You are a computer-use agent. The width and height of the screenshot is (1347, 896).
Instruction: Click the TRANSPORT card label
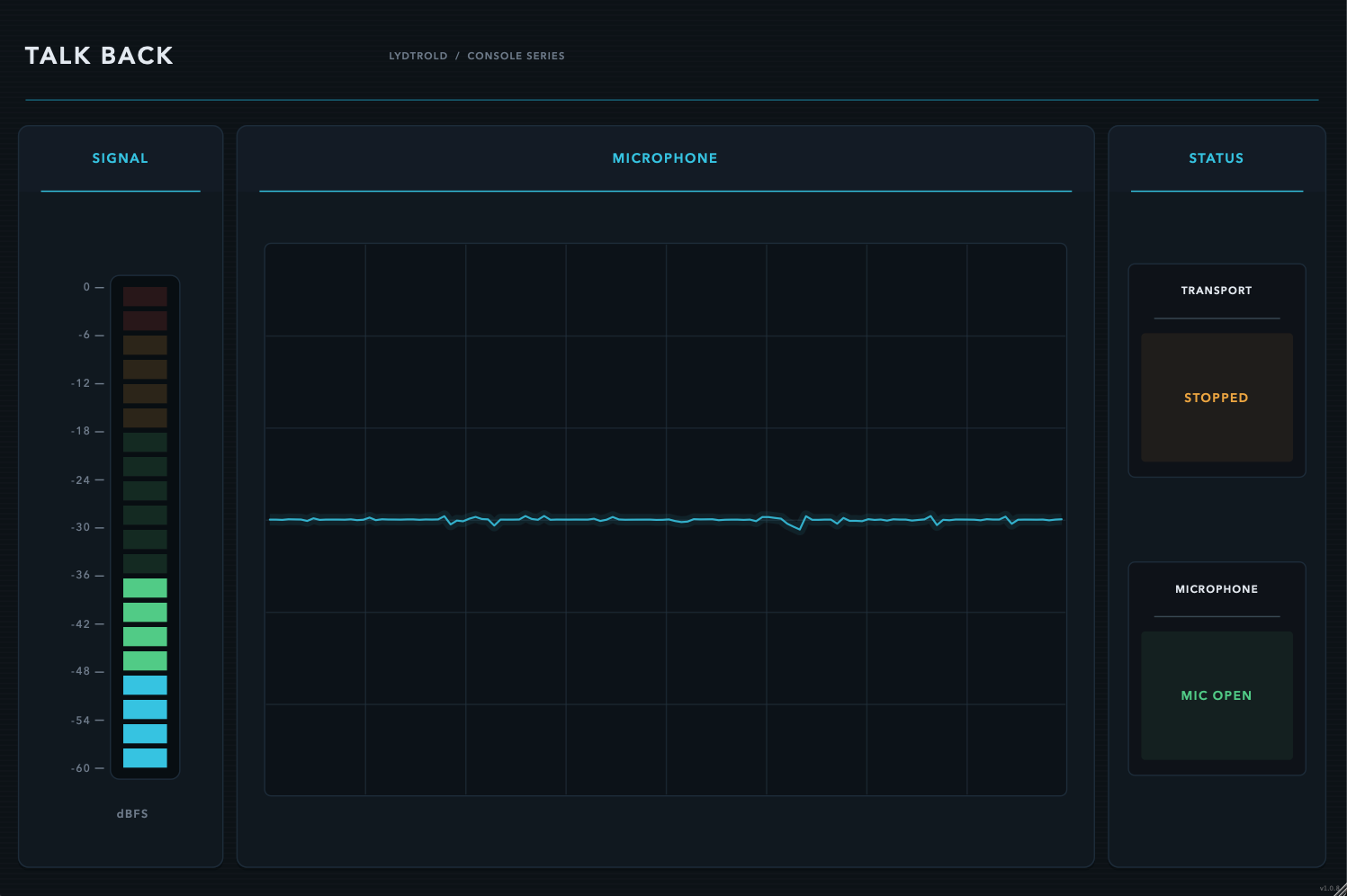(x=1217, y=291)
